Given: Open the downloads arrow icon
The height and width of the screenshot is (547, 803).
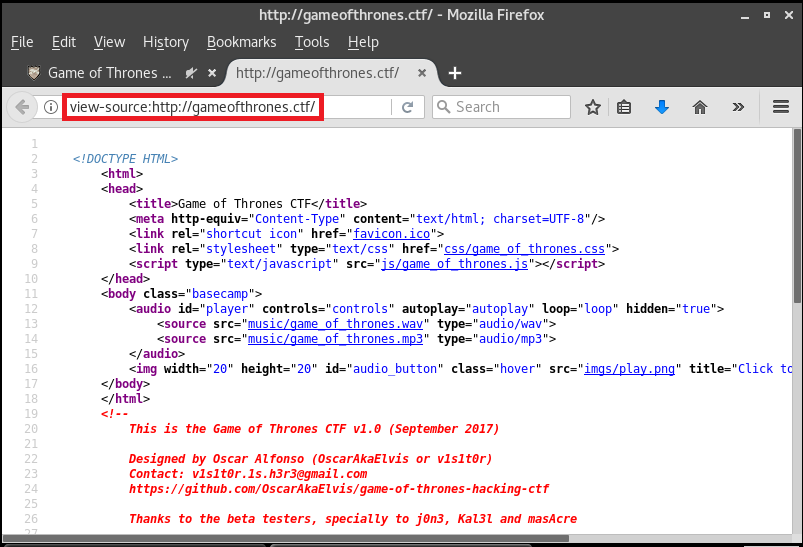Looking at the screenshot, I should (662, 107).
